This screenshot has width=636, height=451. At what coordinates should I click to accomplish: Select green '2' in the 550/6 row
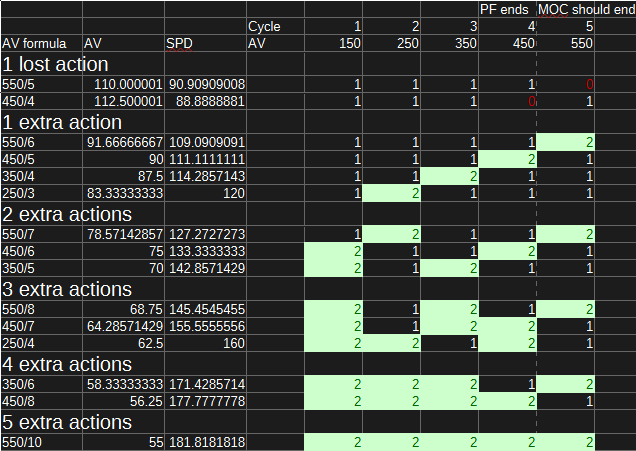(x=565, y=142)
